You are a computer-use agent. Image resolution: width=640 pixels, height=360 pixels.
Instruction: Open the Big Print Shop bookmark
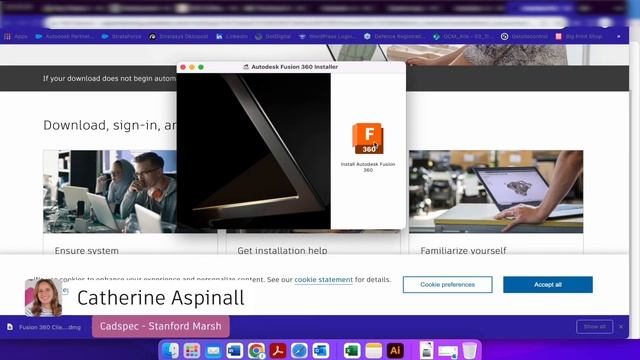(579, 36)
